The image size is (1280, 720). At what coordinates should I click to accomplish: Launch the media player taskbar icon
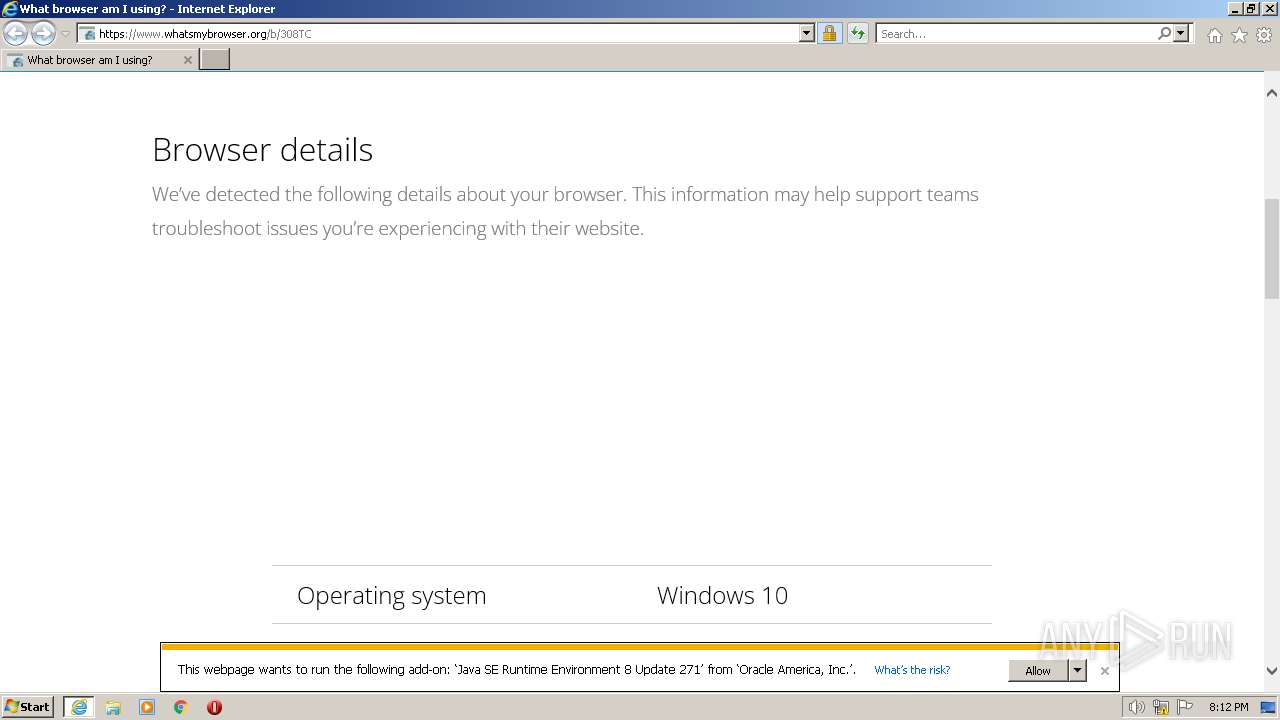tap(147, 707)
